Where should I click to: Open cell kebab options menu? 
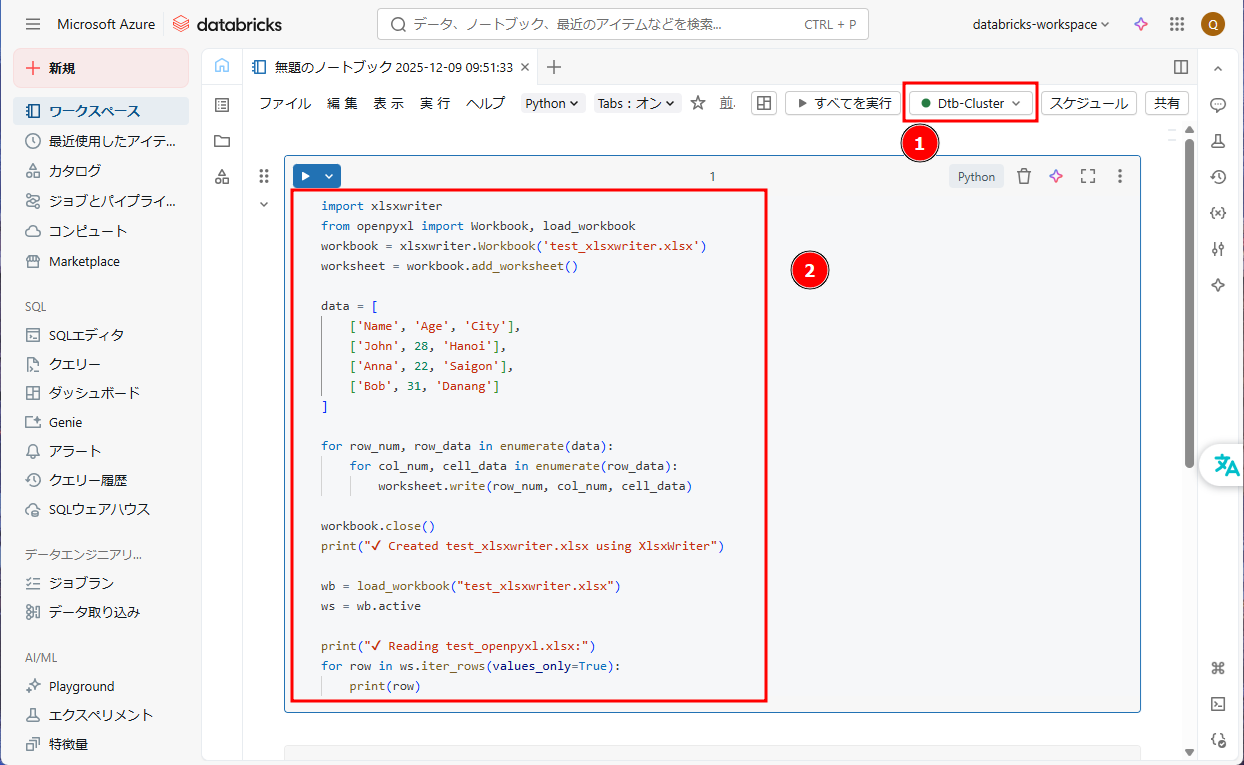1120,177
